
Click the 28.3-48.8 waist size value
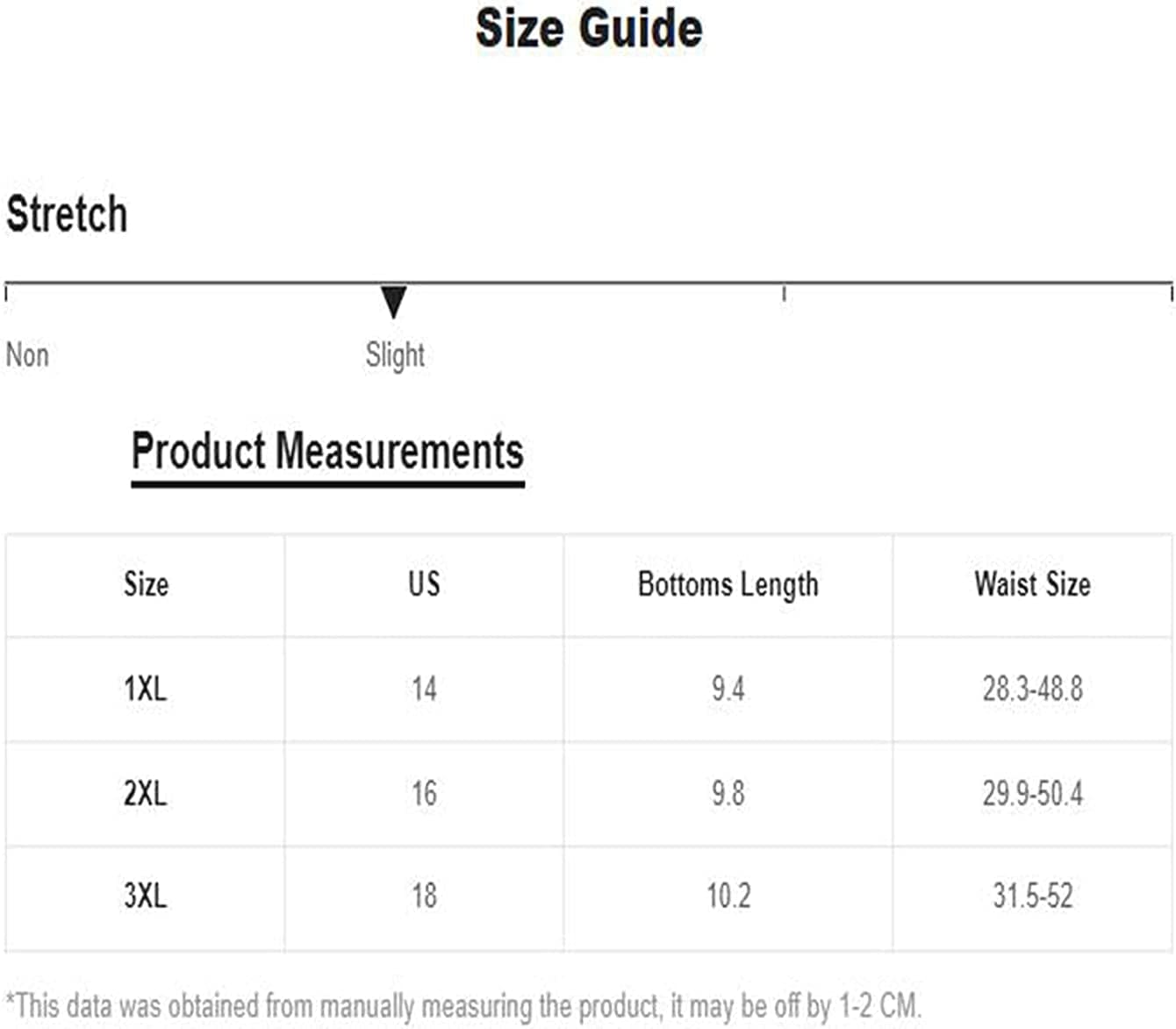tap(1032, 689)
